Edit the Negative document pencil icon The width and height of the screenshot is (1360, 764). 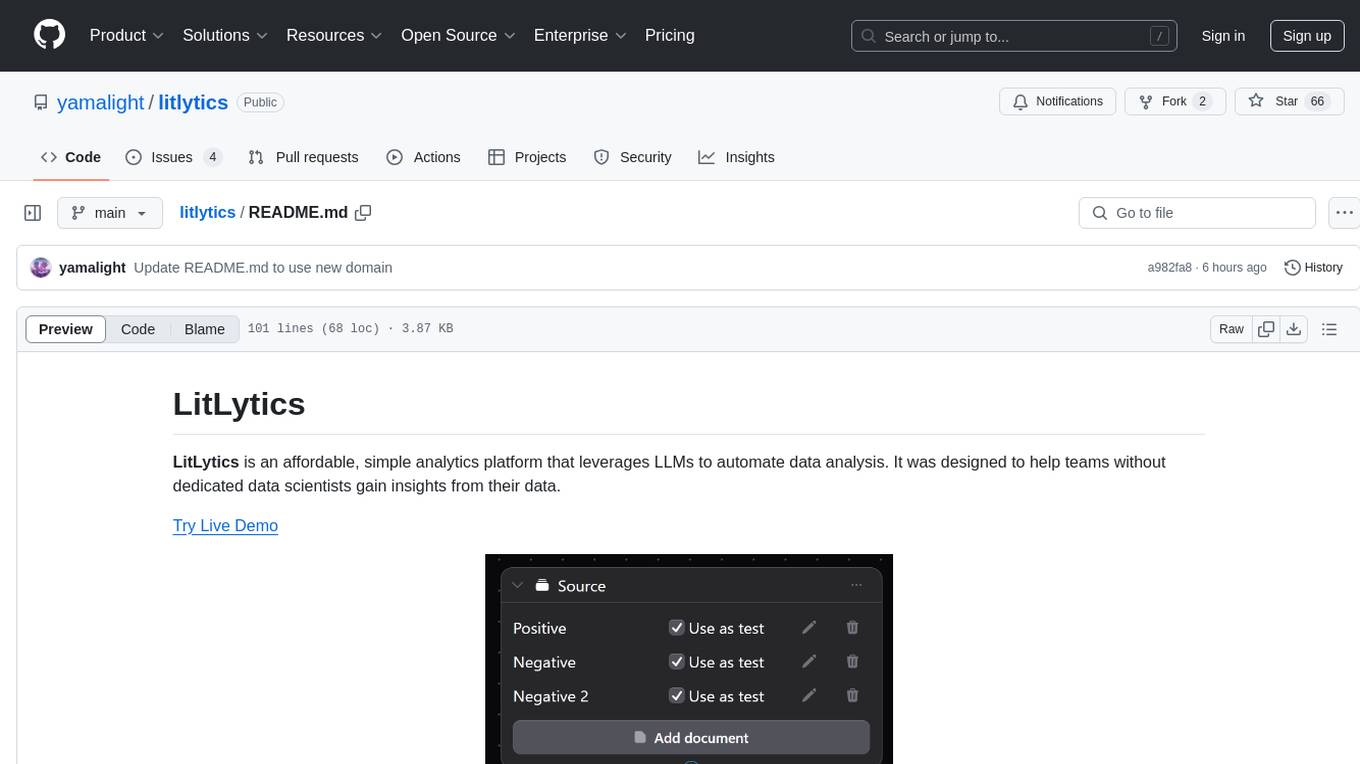(x=809, y=662)
